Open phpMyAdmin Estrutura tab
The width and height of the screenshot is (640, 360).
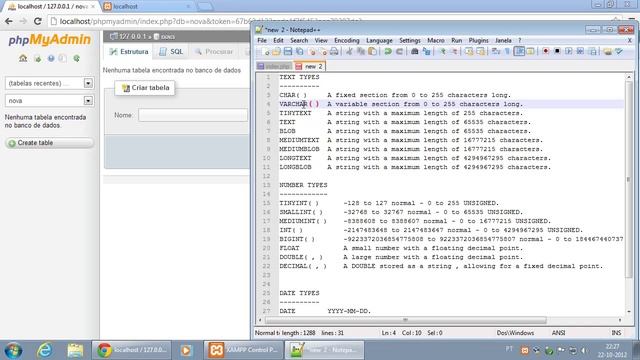coord(129,52)
